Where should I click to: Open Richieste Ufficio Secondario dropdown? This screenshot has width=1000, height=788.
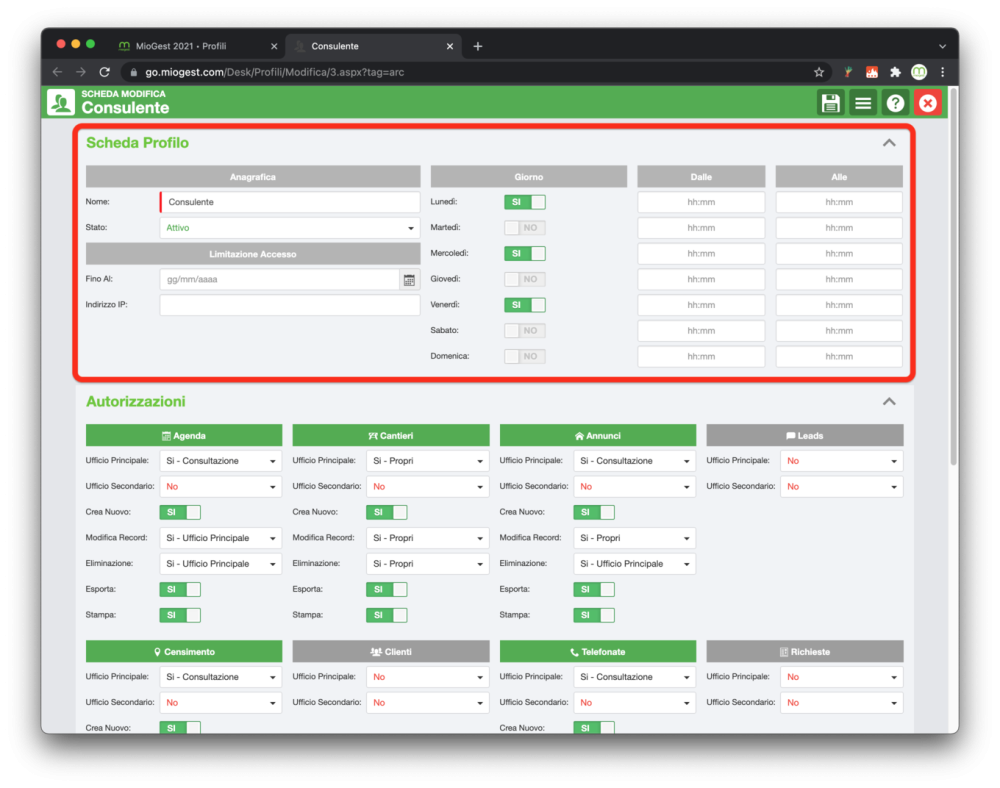click(x=841, y=703)
